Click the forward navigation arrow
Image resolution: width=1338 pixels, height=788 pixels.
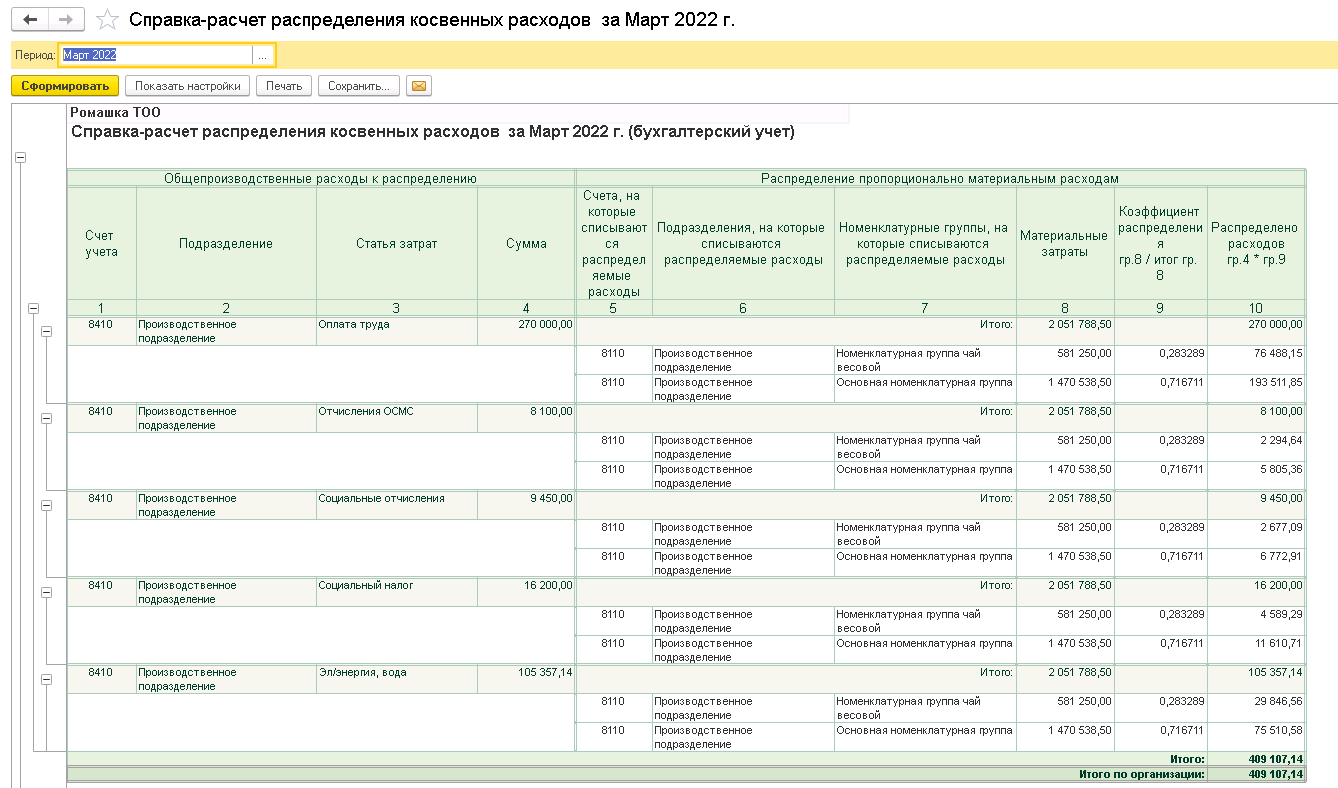pyautogui.click(x=66, y=20)
